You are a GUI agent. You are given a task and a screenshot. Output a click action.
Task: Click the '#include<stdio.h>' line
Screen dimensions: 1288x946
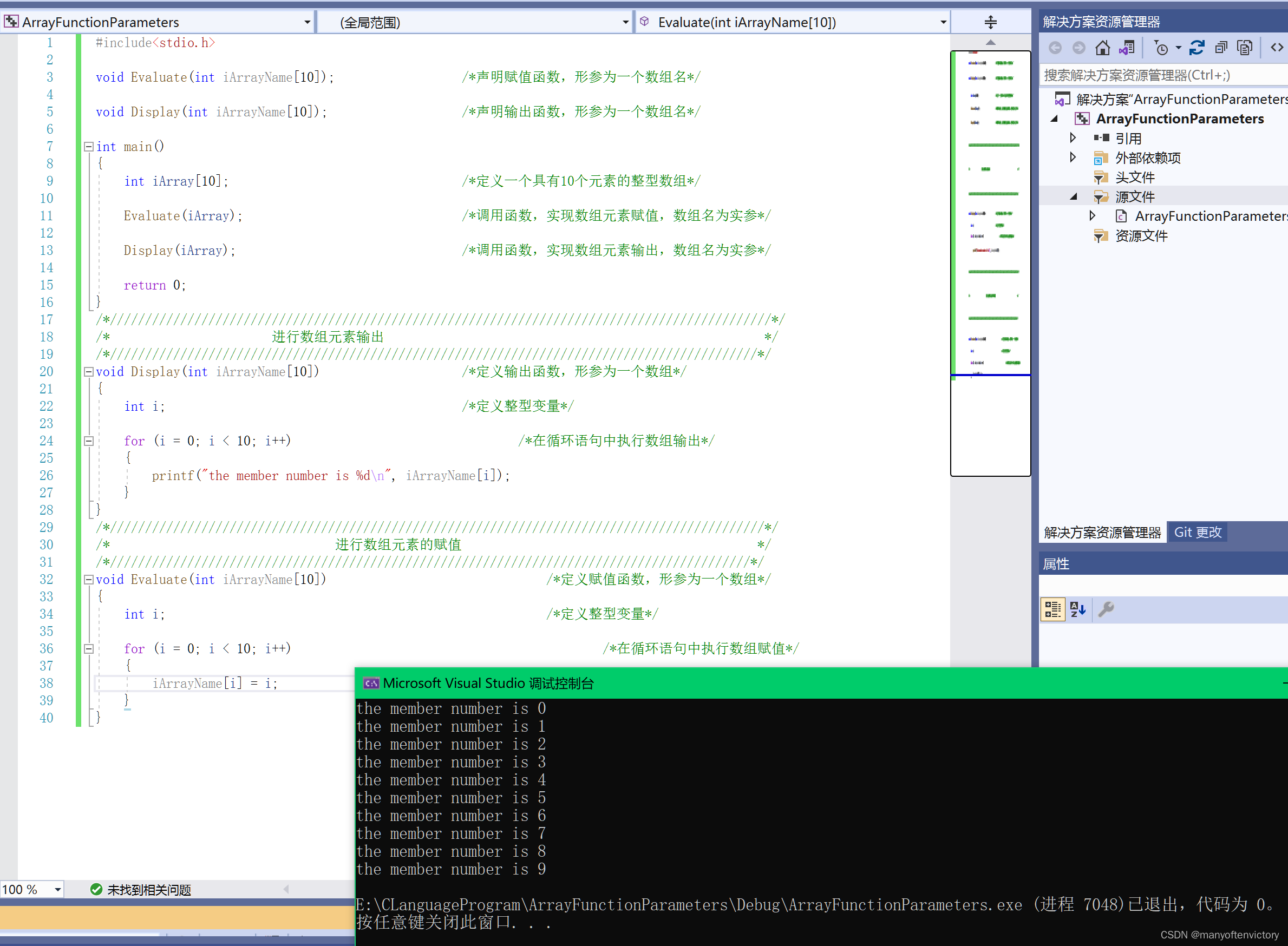[x=155, y=42]
